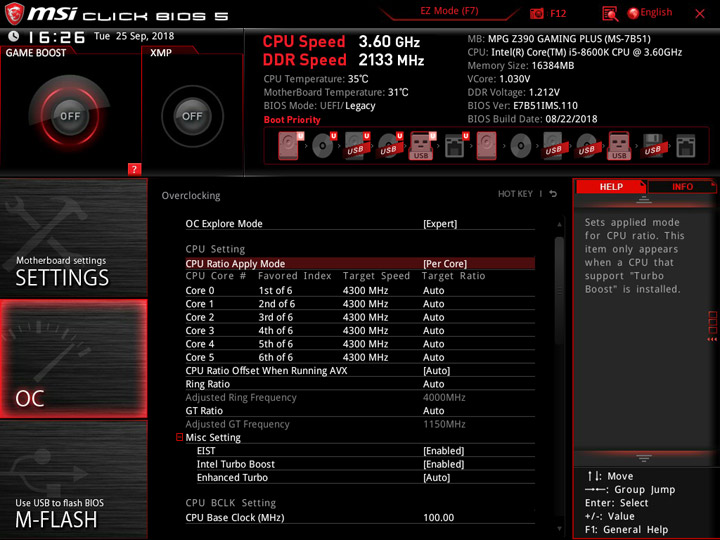Switch to the INFO tab
This screenshot has height=540, width=720.
[x=682, y=186]
